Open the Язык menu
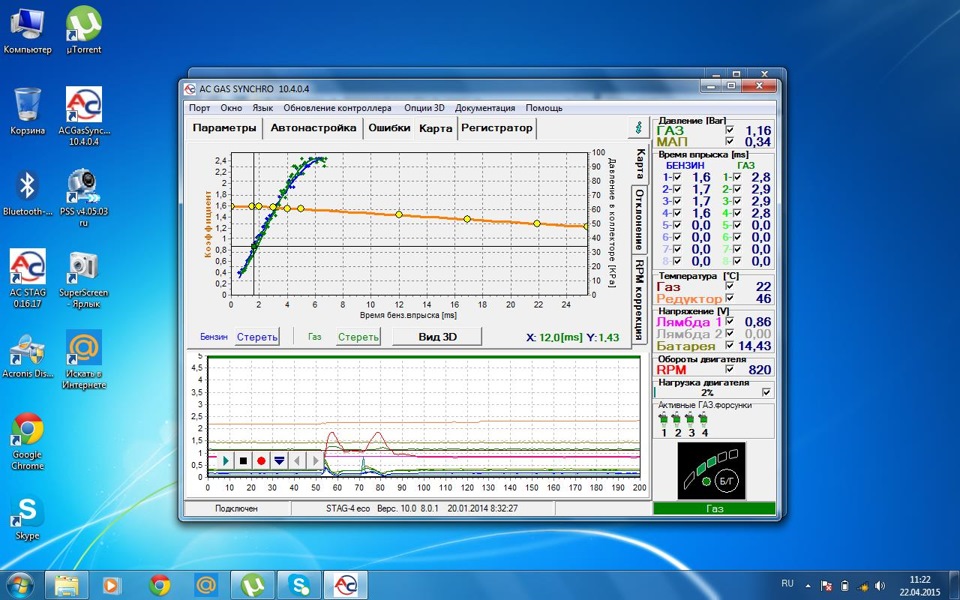 tap(263, 108)
